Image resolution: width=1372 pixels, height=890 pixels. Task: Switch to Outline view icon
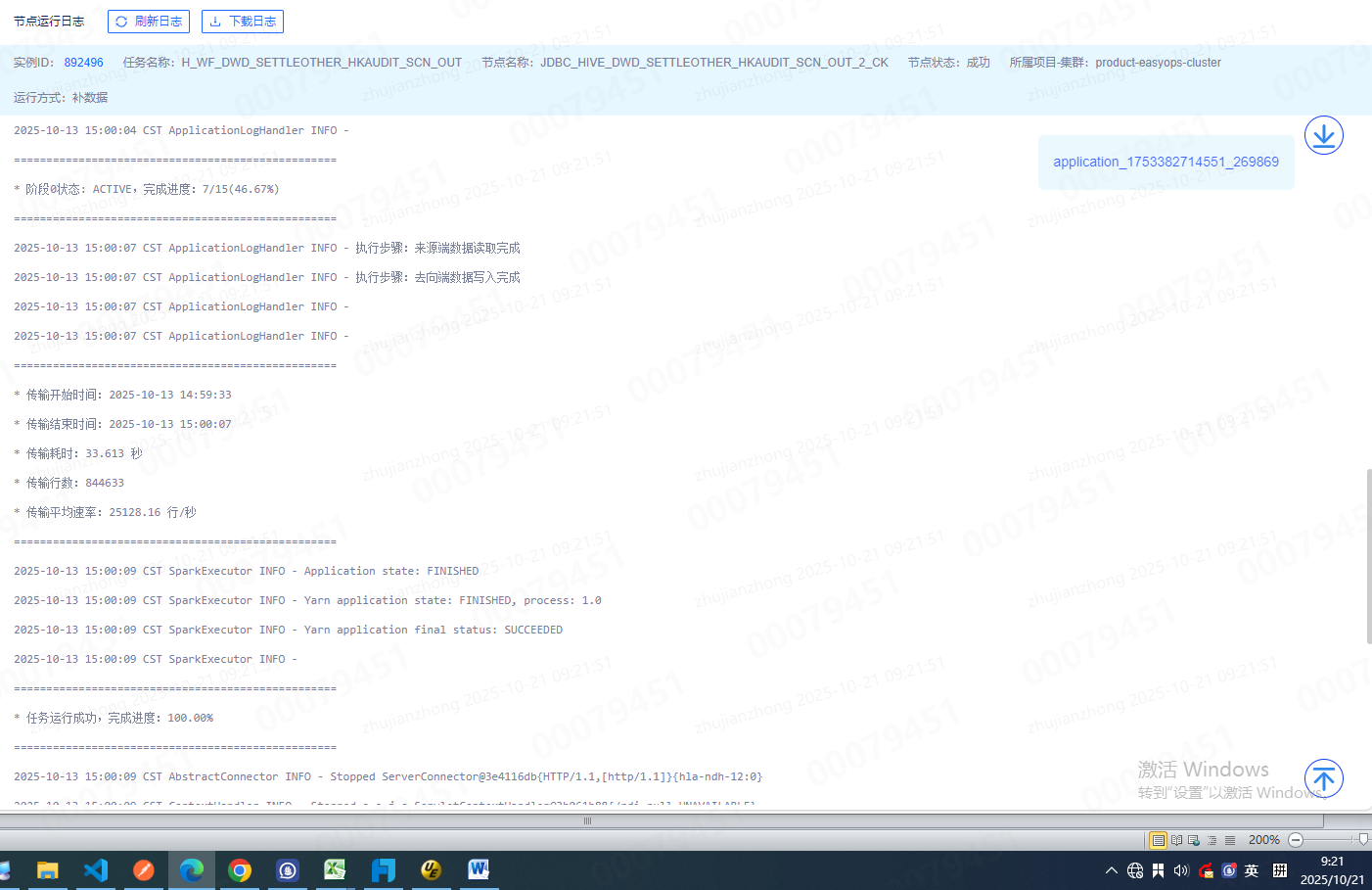1212,840
